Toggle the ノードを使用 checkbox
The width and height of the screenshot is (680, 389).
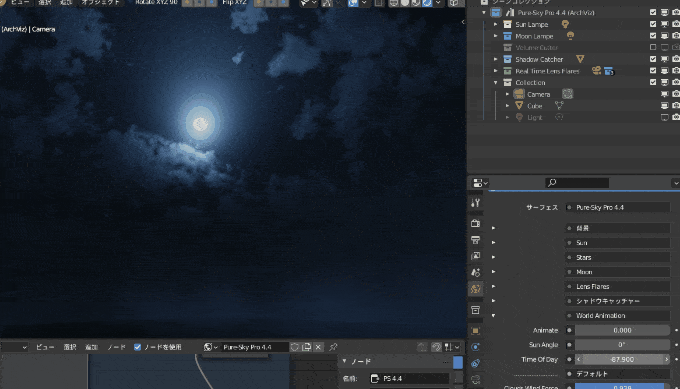(x=137, y=347)
